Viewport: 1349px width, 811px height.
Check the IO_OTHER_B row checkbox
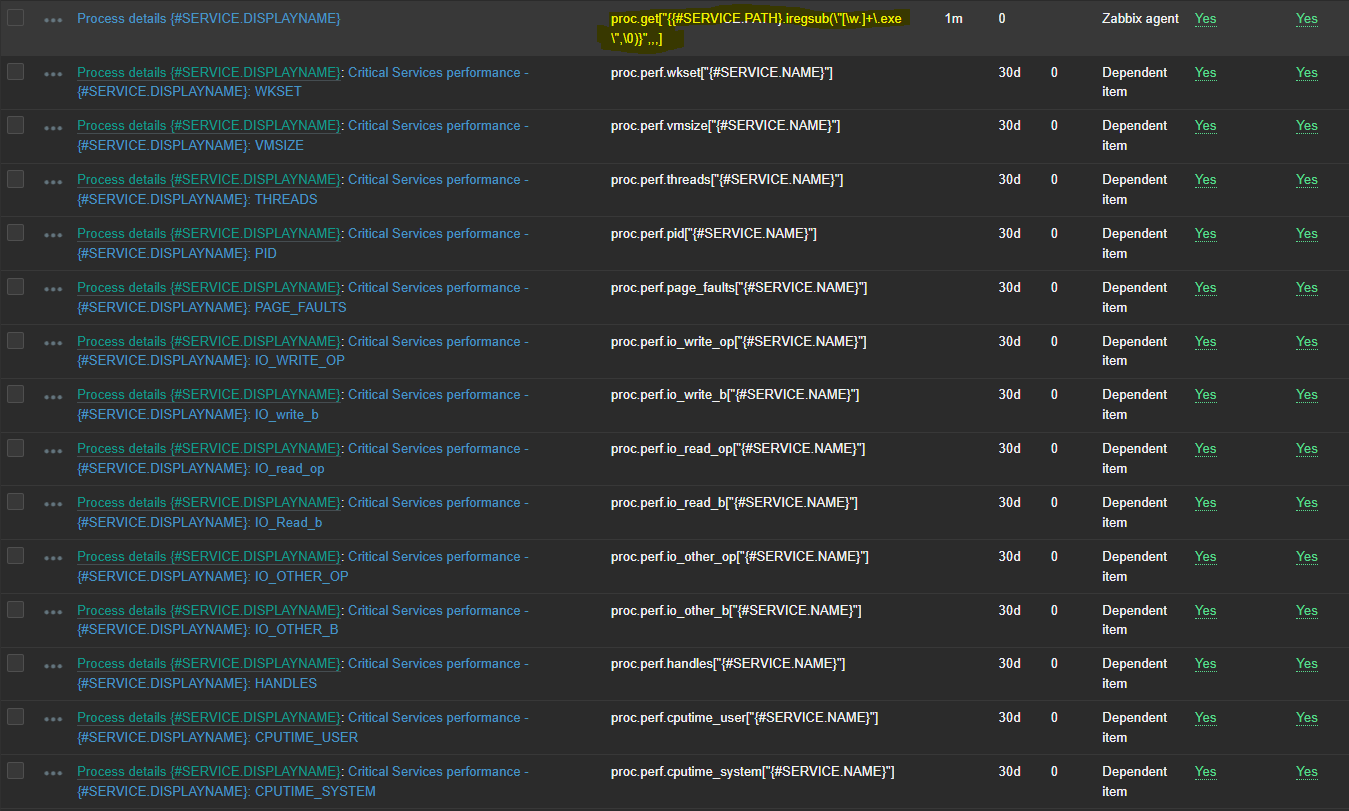[x=15, y=610]
